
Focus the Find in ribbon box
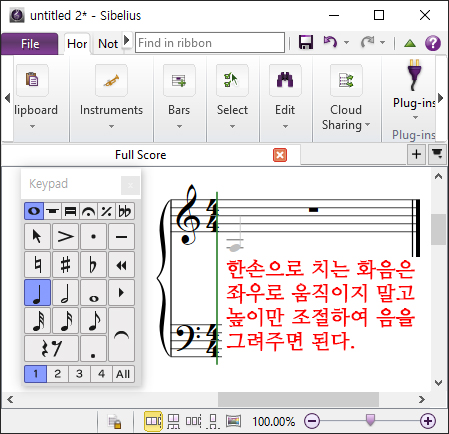pyautogui.click(x=210, y=43)
